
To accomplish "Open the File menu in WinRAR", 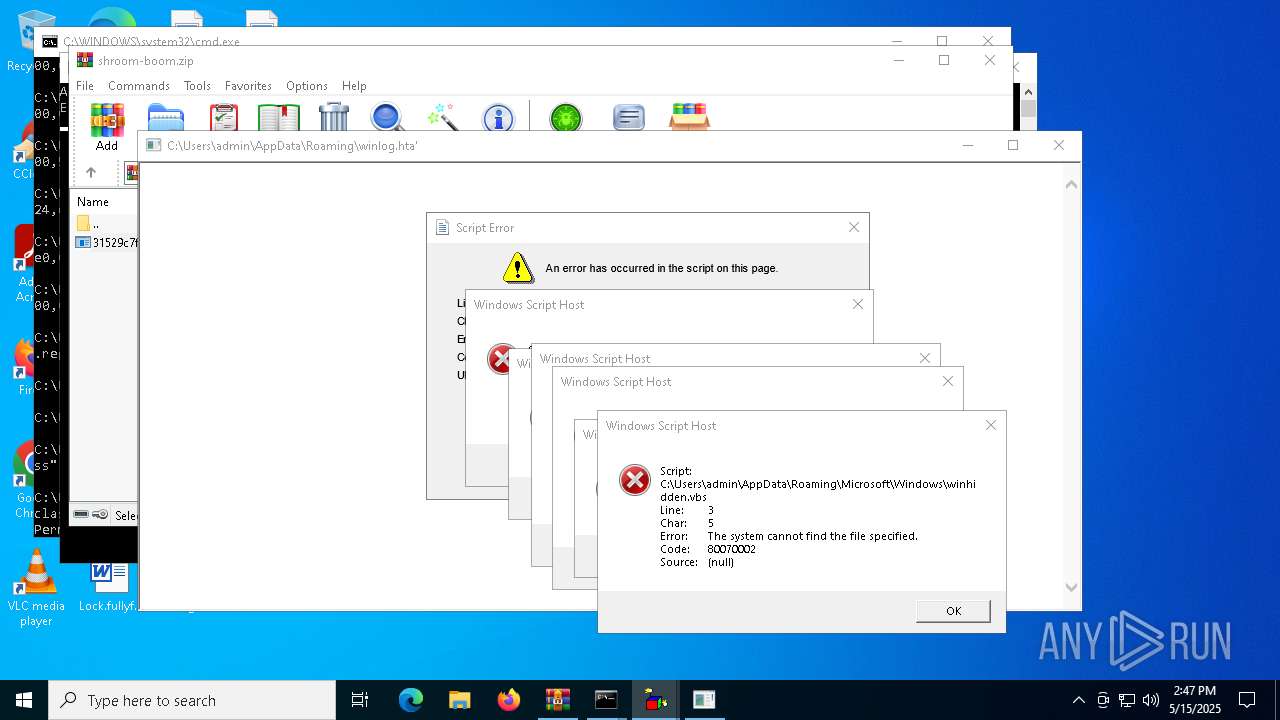I will tap(85, 86).
